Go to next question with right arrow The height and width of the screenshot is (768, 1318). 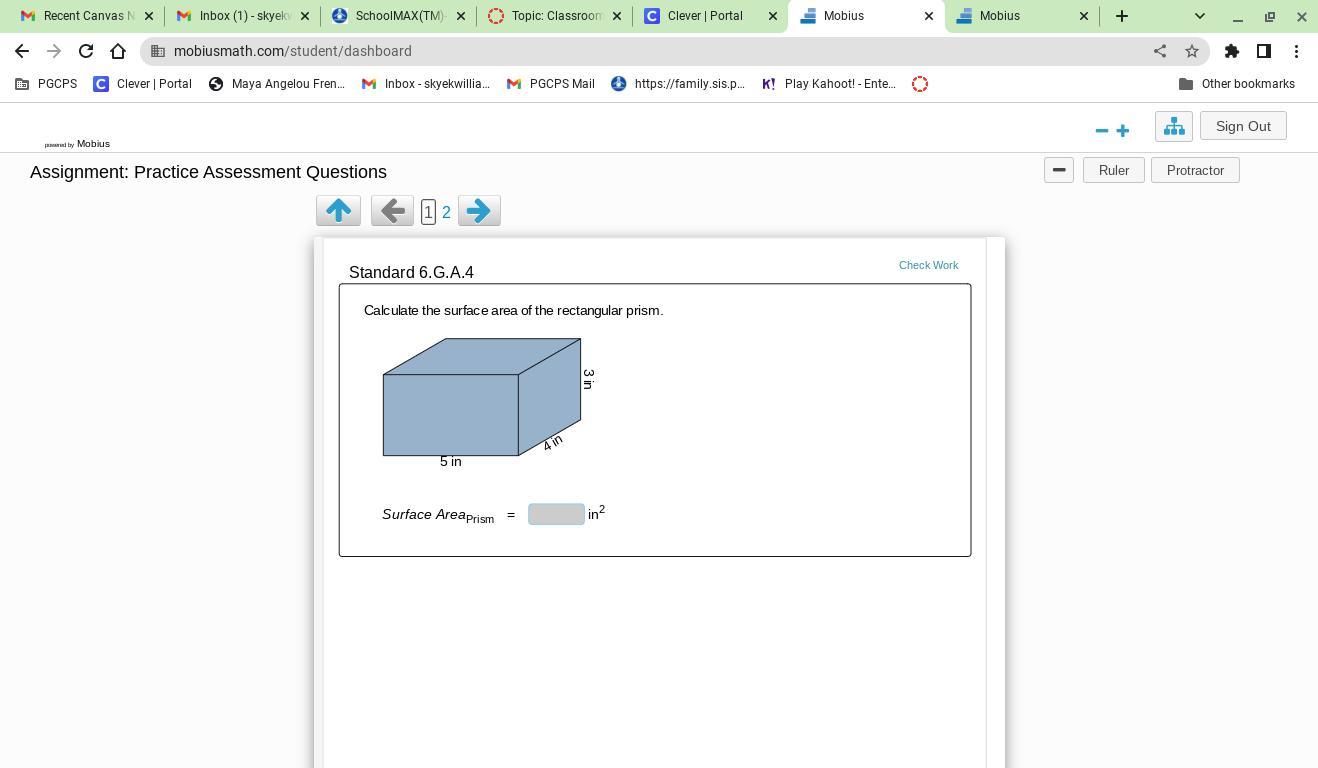(x=479, y=210)
